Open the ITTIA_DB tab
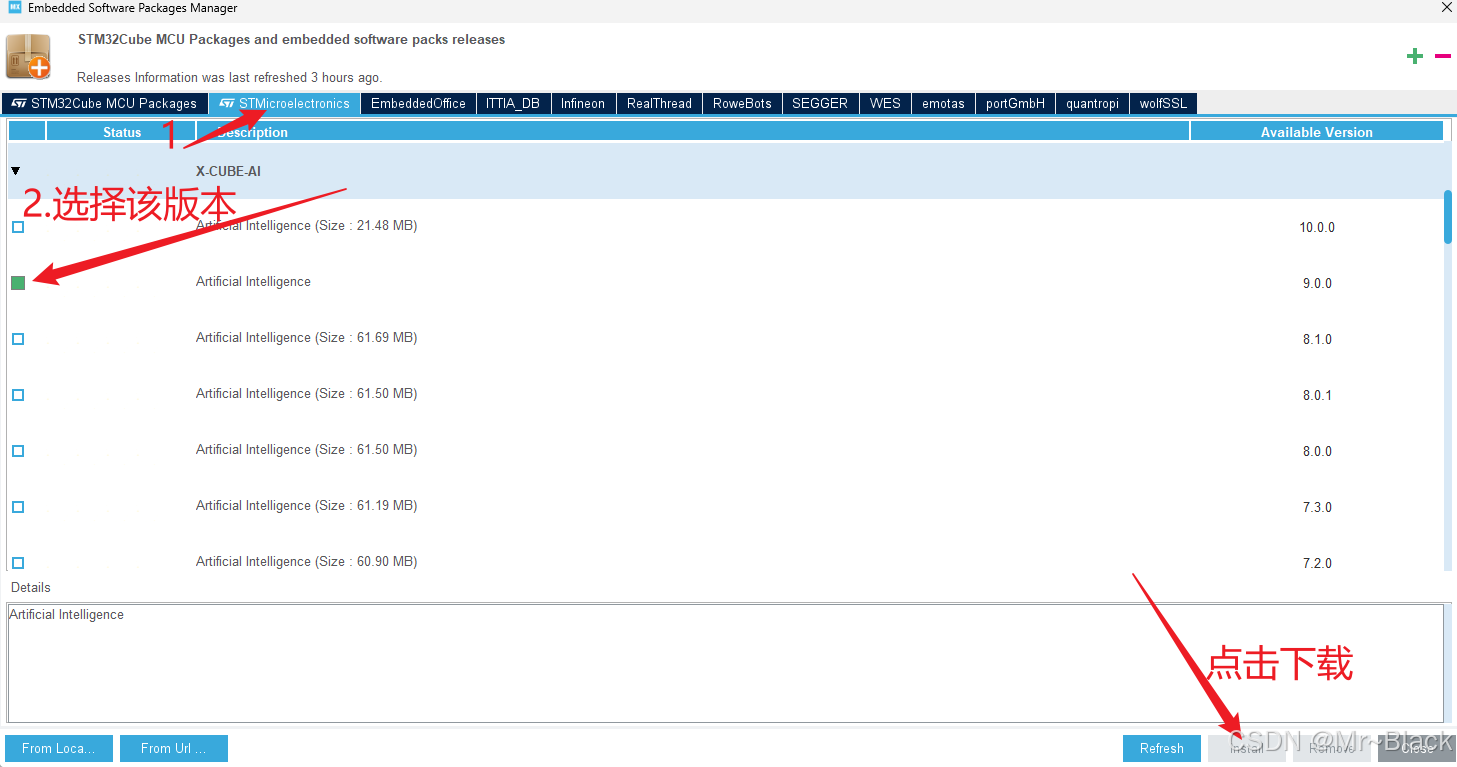Screen dimensions: 1457x767 pyautogui.click(x=513, y=103)
